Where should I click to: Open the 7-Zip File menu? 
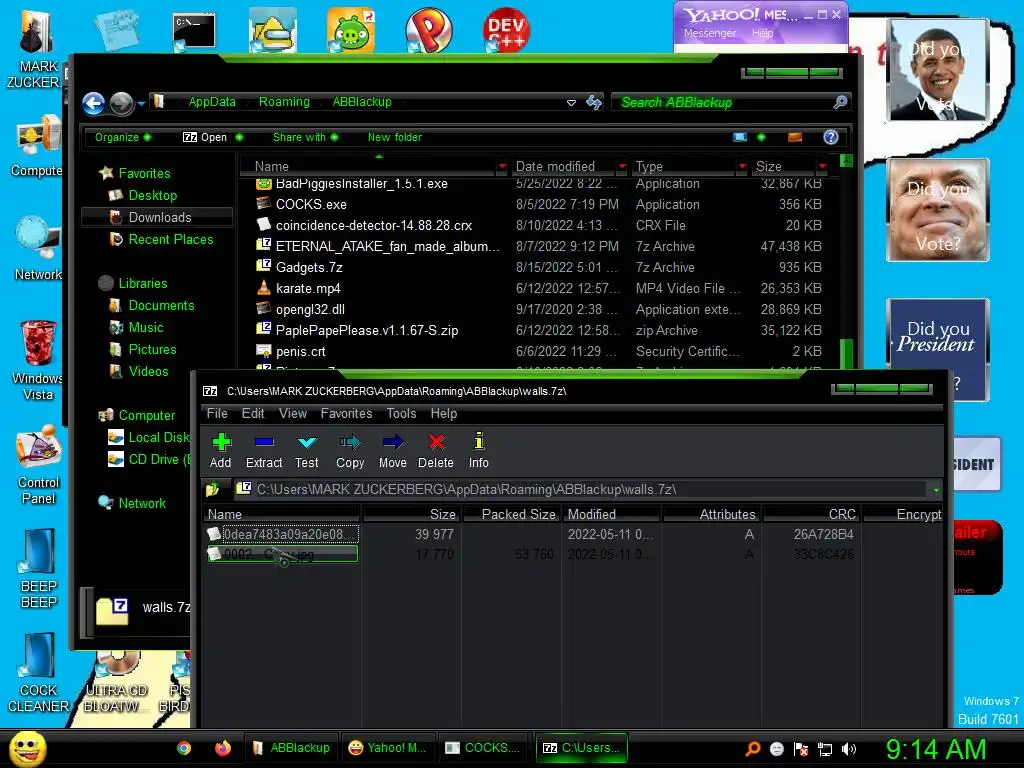[x=217, y=413]
